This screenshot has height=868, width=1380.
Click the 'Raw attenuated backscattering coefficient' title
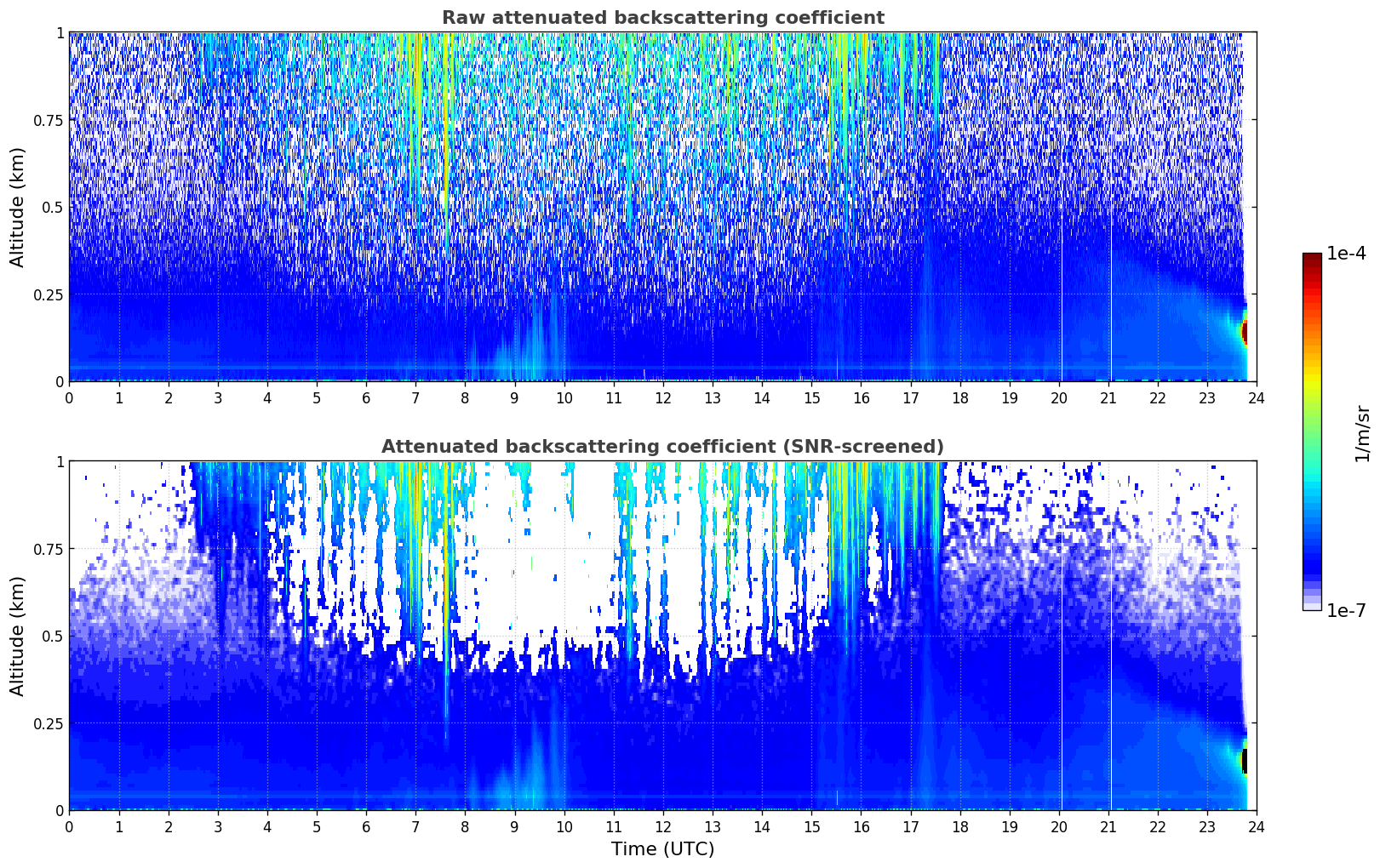(x=662, y=18)
